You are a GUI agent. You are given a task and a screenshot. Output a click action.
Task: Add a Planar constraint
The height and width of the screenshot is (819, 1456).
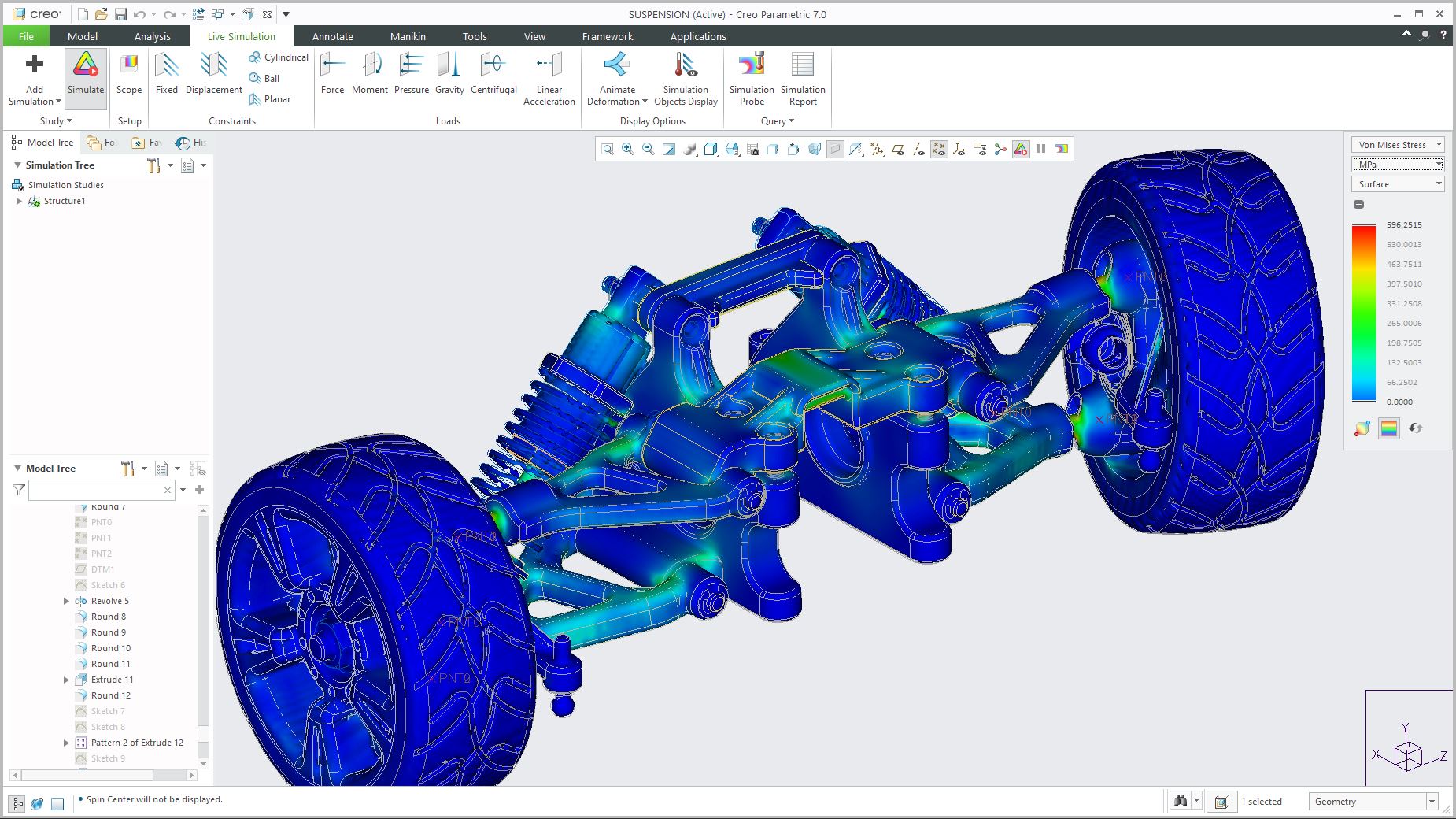[270, 99]
